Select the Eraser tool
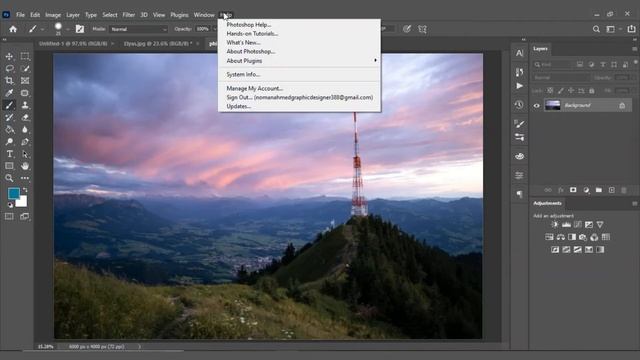The width and height of the screenshot is (640, 360). coord(25,117)
